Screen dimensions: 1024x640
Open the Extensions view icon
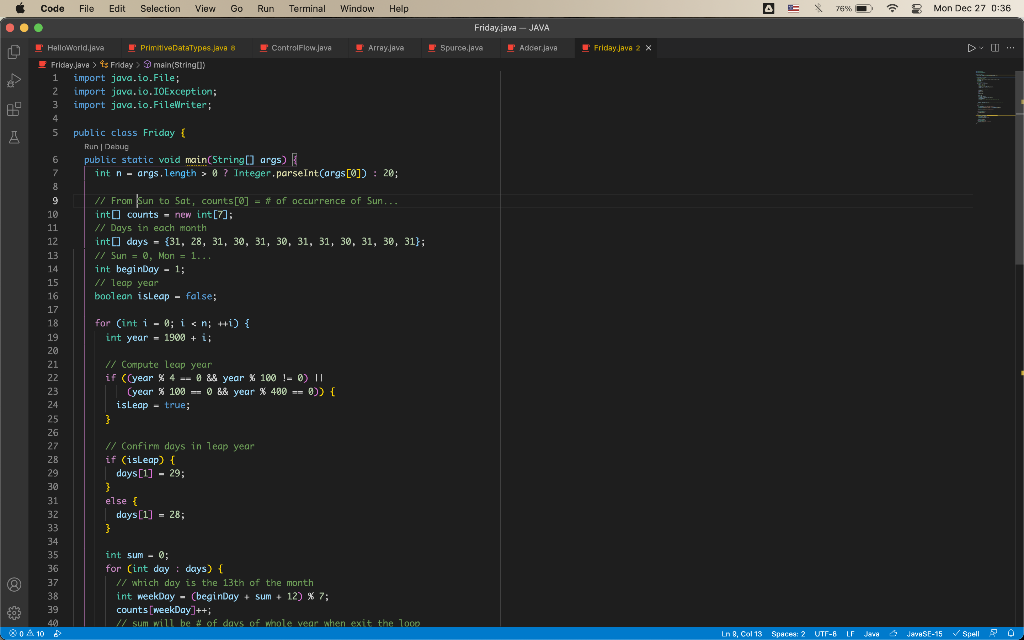click(x=13, y=110)
